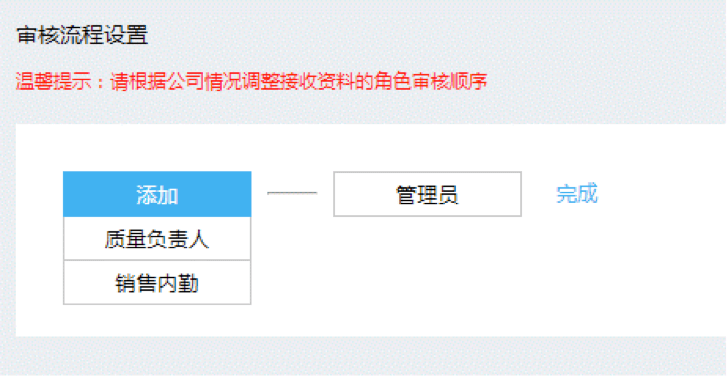
Task: Expand the 添加 role dropdown
Action: [x=157, y=194]
